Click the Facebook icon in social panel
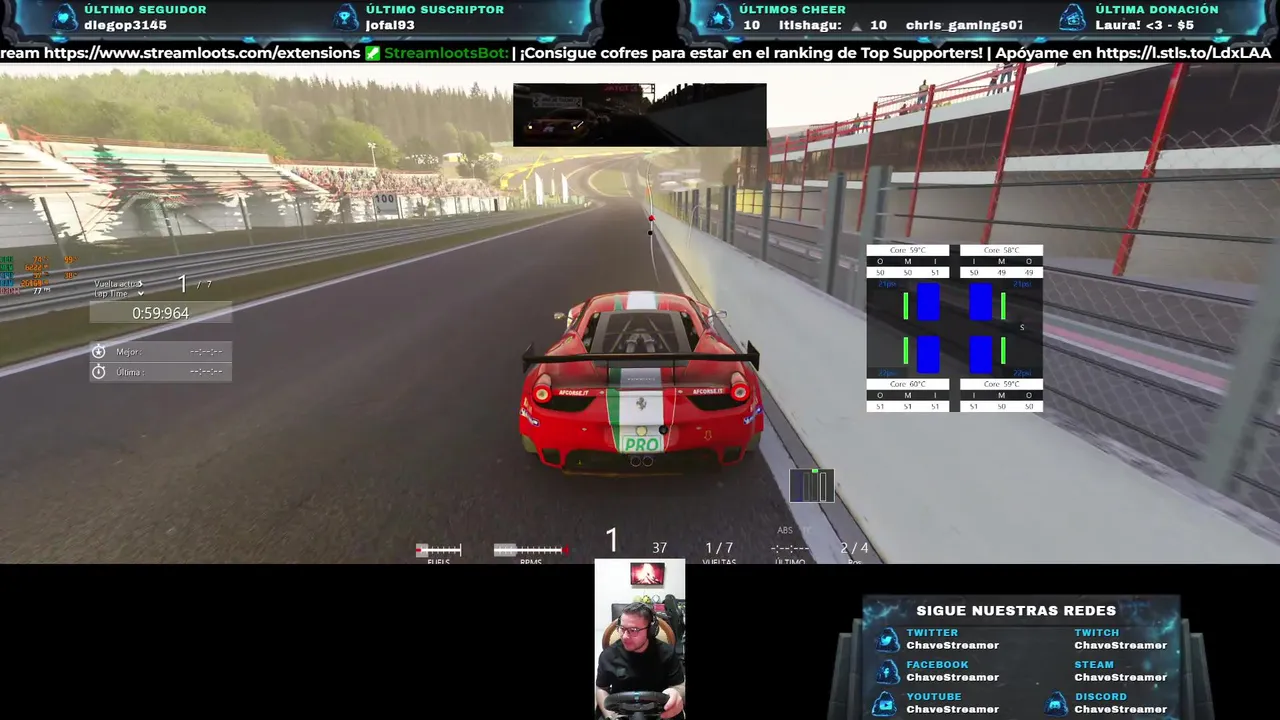The width and height of the screenshot is (1280, 720). 886,672
